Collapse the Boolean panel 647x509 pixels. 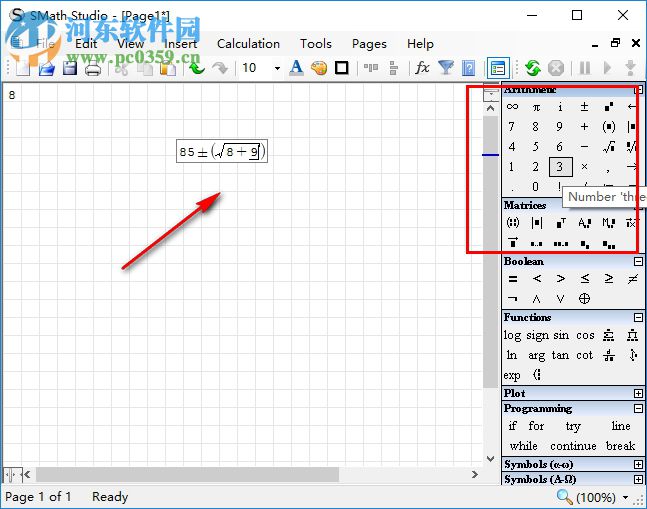tap(638, 262)
